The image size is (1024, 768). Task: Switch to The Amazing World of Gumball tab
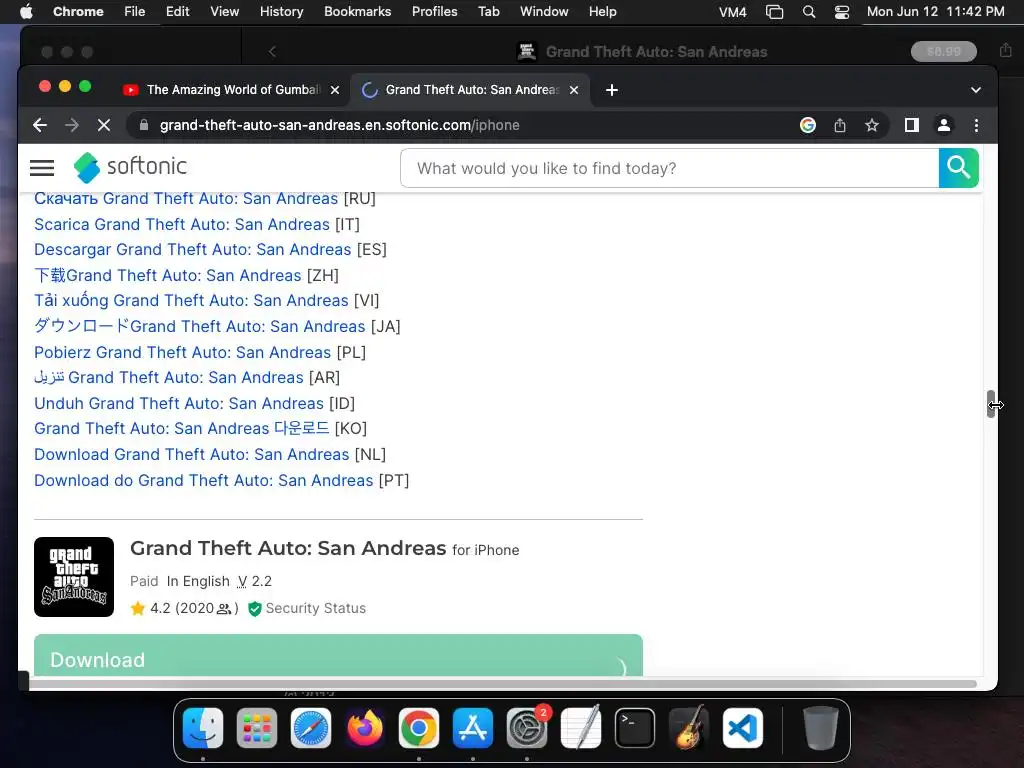pos(232,90)
